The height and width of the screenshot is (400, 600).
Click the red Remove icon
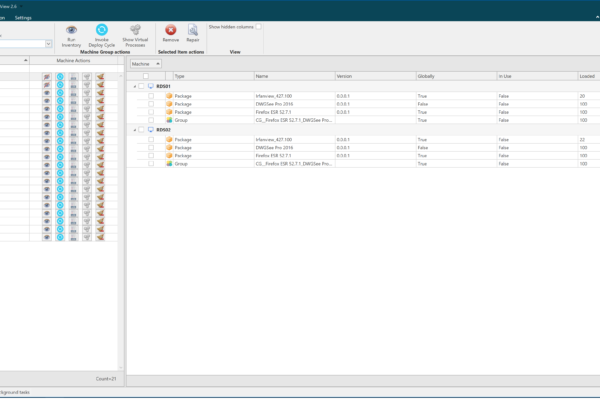click(171, 32)
